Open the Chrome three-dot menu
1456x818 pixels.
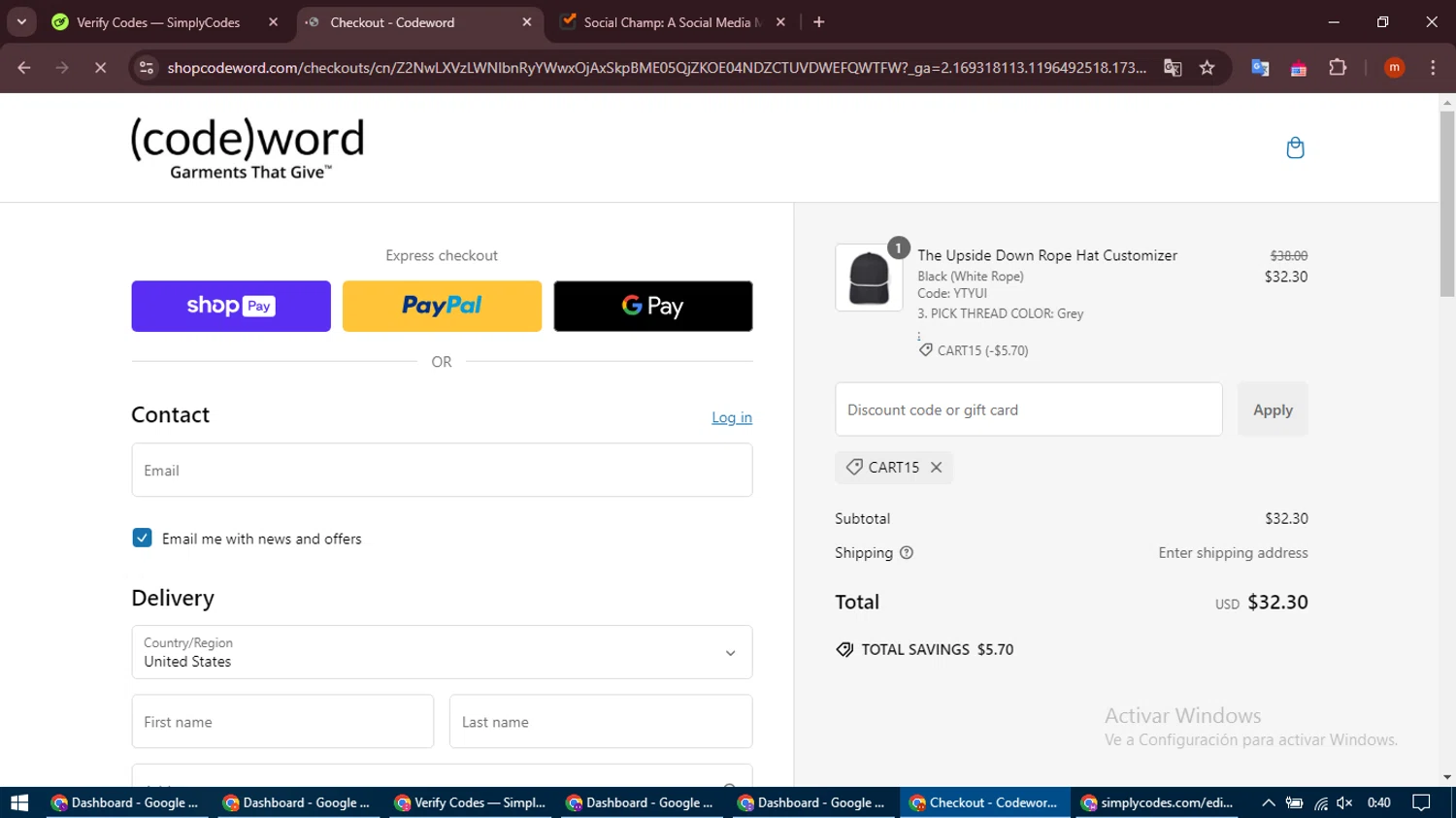click(x=1433, y=68)
